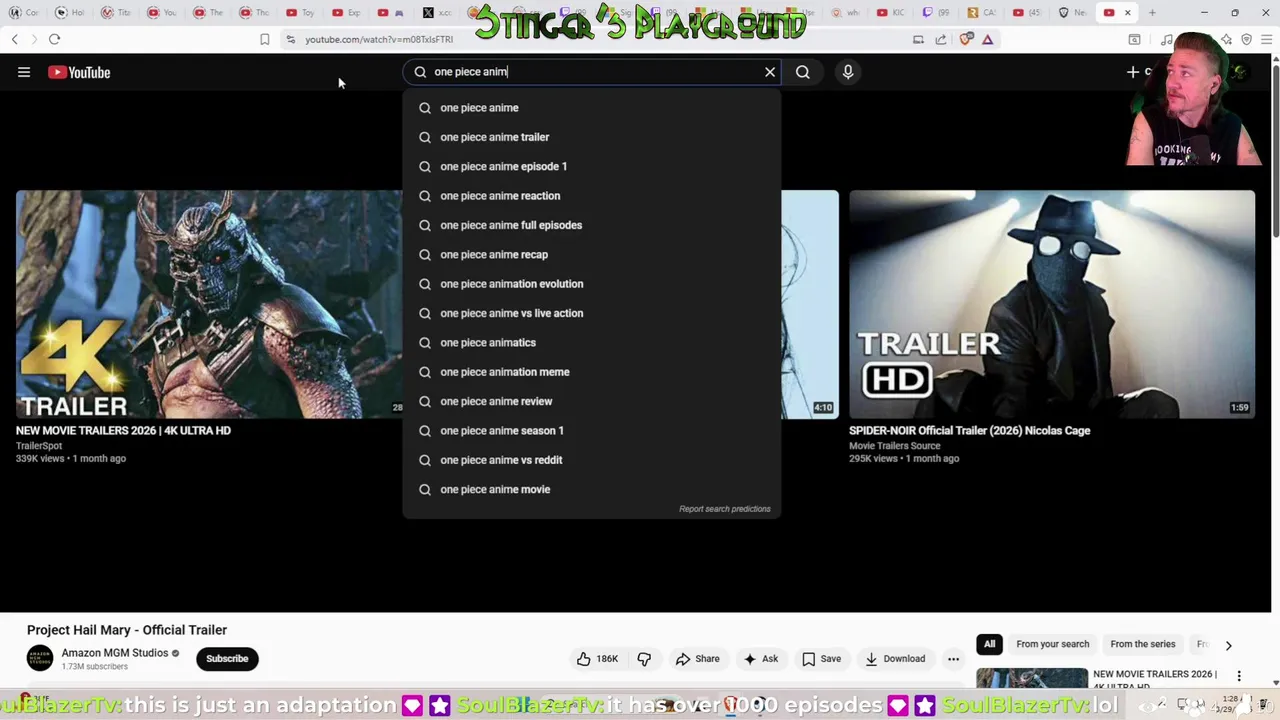This screenshot has height=720, width=1280.
Task: Download the video
Action: coord(895,659)
